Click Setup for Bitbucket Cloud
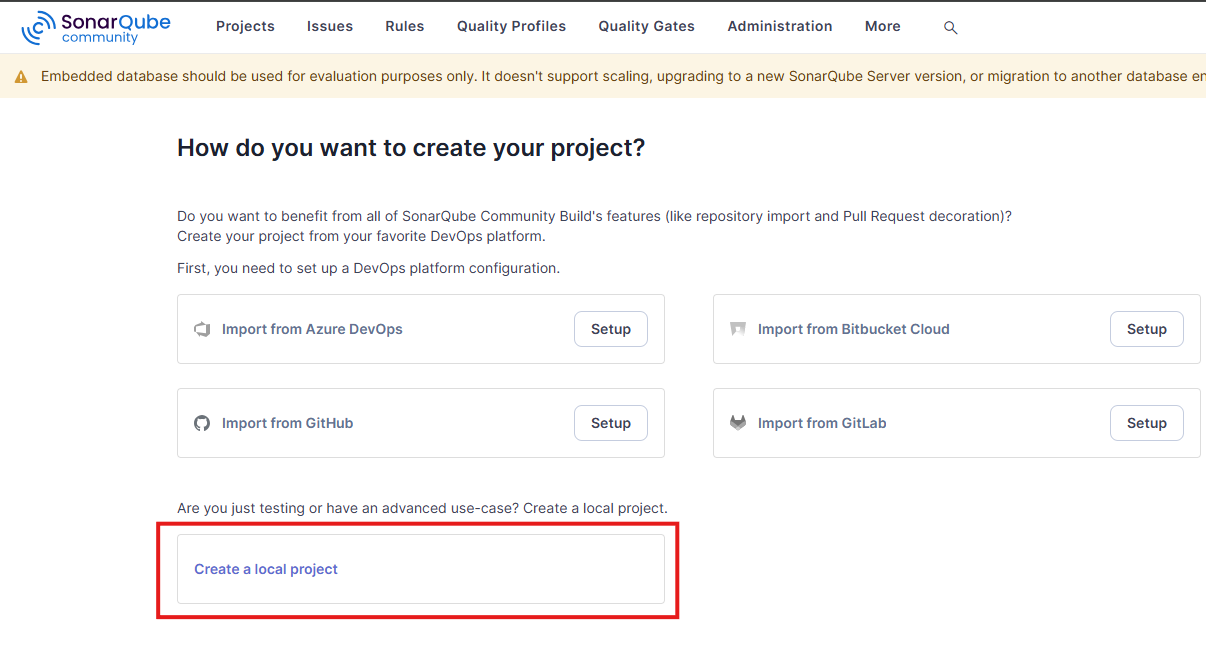The height and width of the screenshot is (645, 1206). coord(1147,329)
